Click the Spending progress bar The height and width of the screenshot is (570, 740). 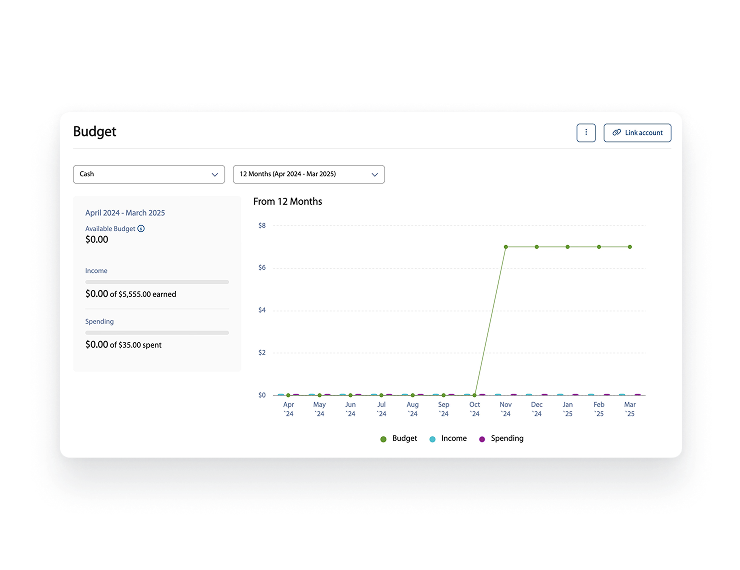pyautogui.click(x=157, y=333)
